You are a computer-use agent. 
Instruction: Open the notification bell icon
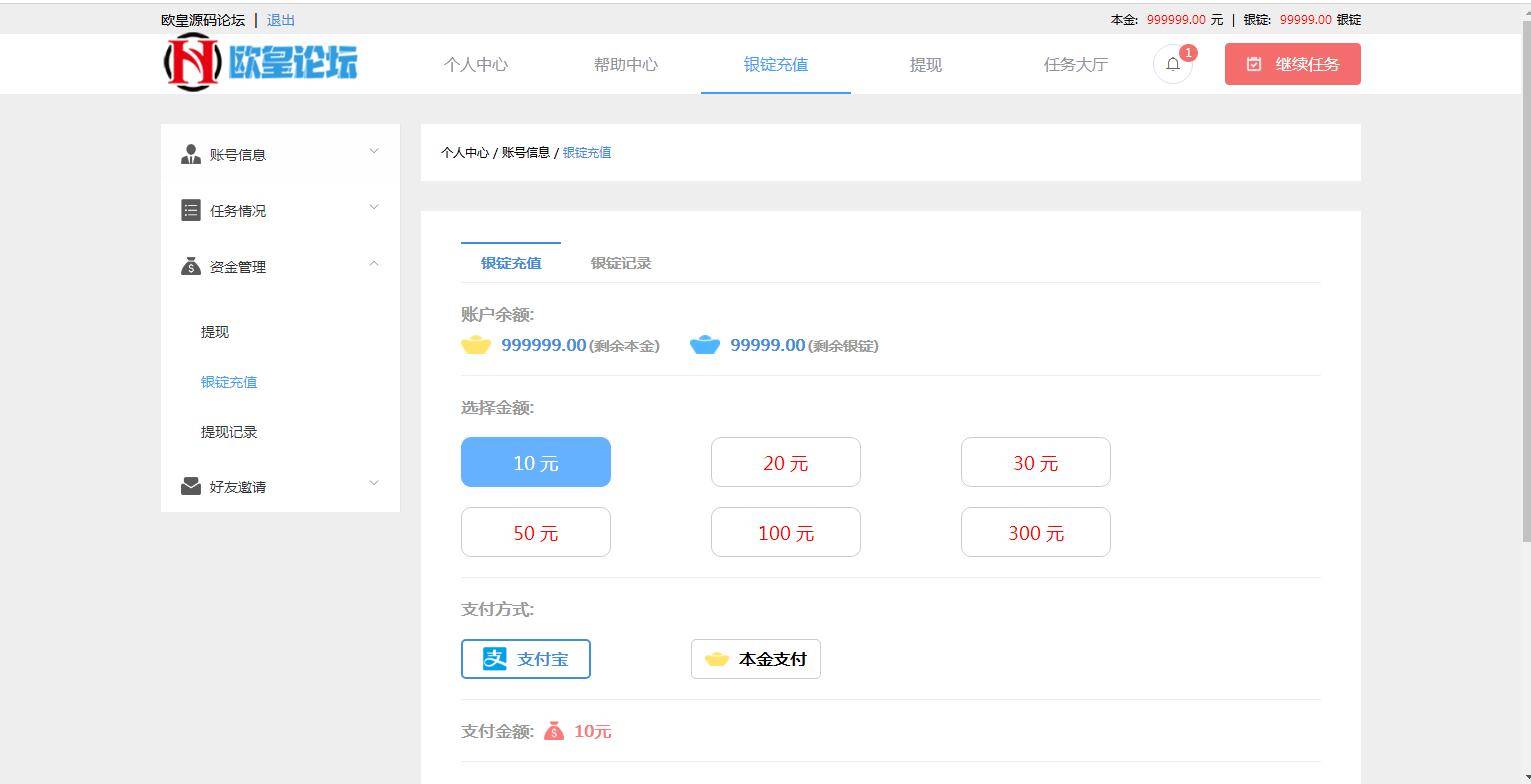coord(1172,63)
